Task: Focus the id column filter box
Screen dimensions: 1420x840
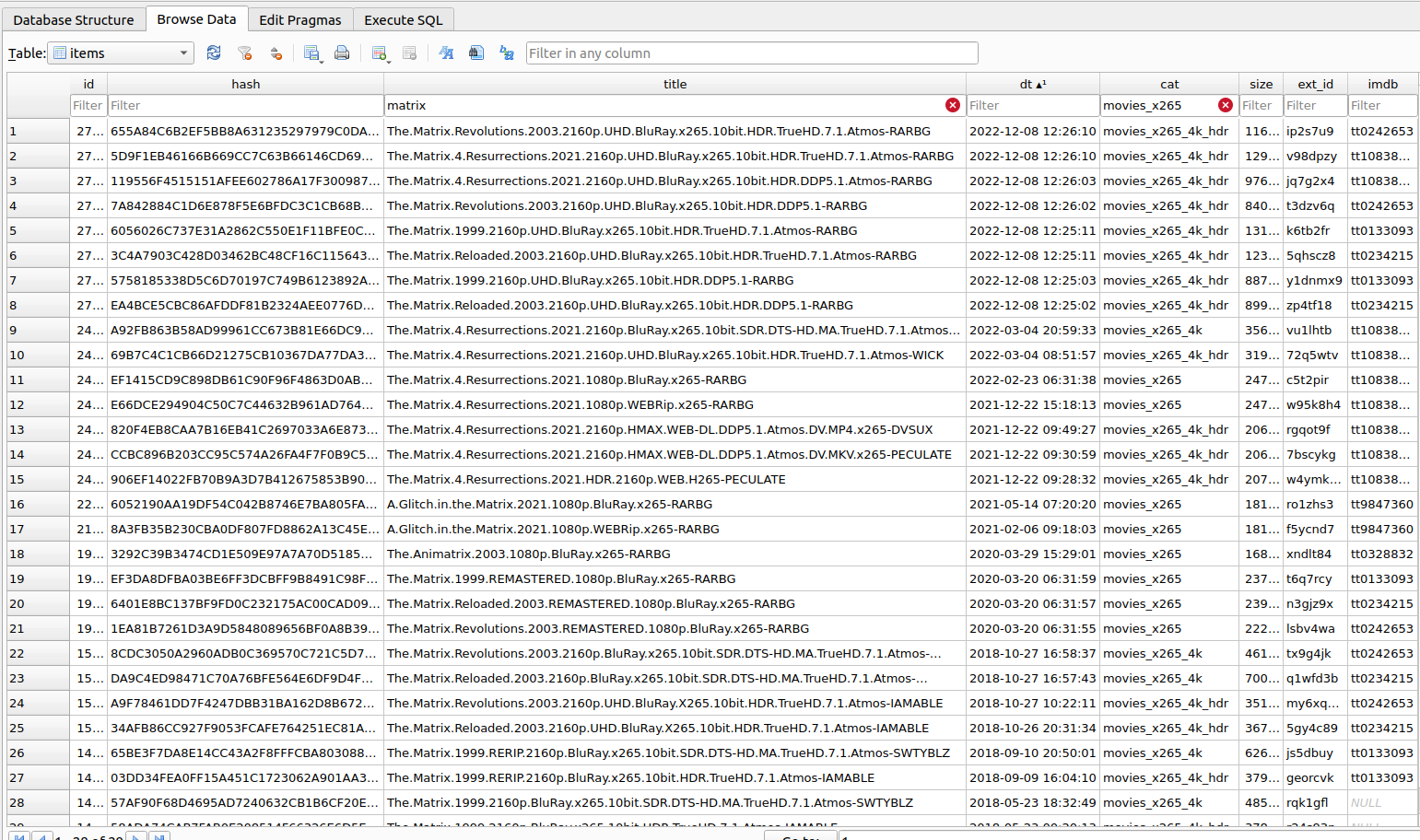Action: [x=88, y=105]
